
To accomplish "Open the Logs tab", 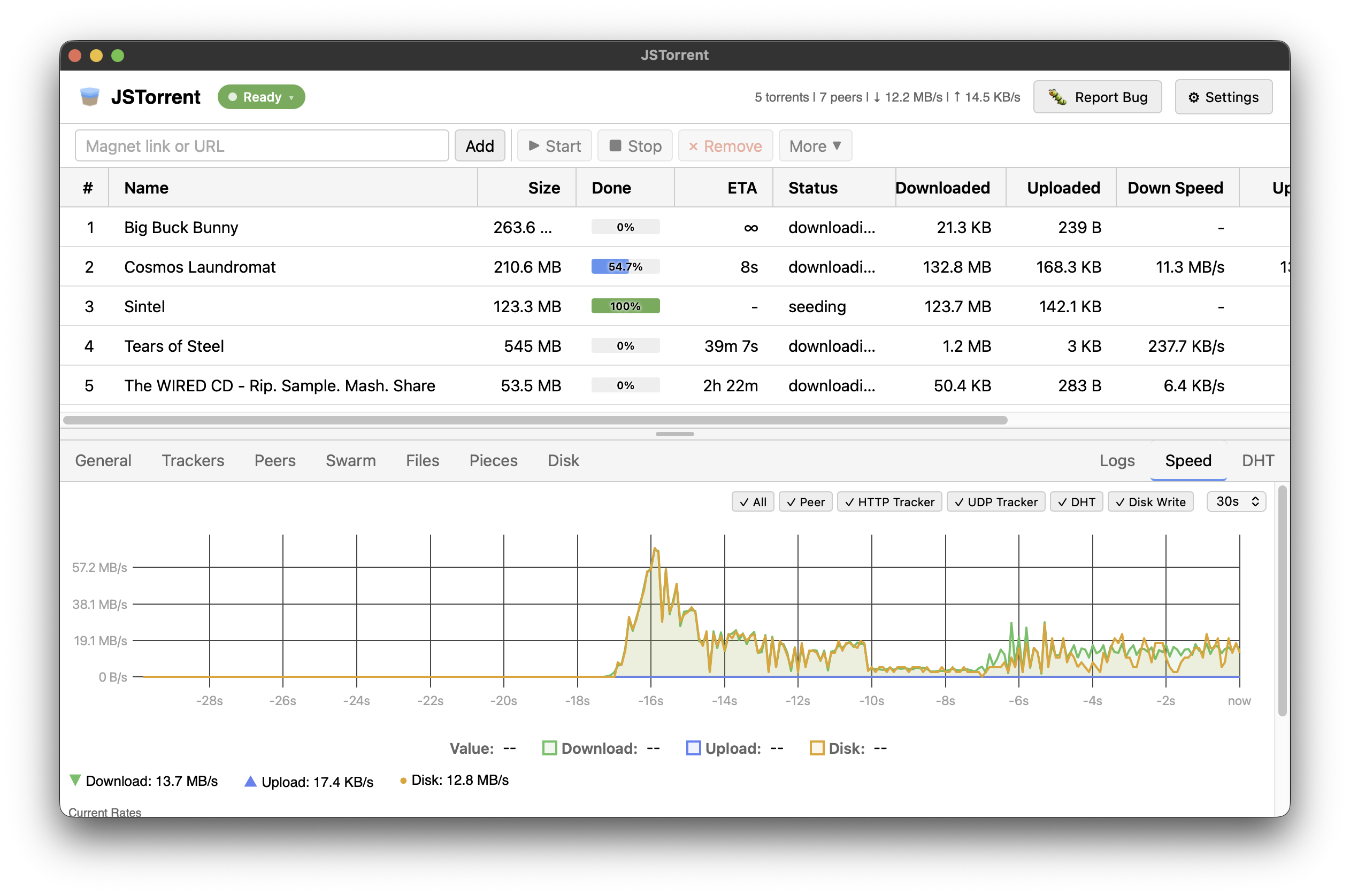I will pos(1117,461).
